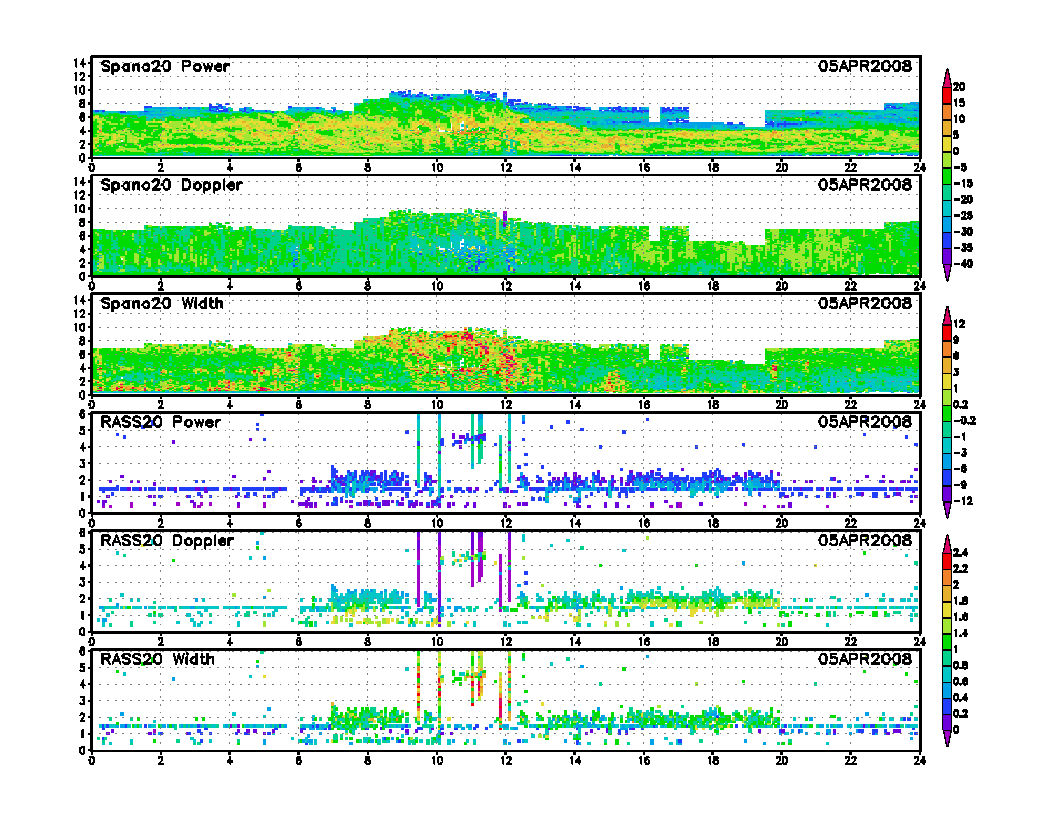Image resolution: width=1056 pixels, height=816 pixels.
Task: Click the colorbar label "0.6"
Action: coord(960,681)
